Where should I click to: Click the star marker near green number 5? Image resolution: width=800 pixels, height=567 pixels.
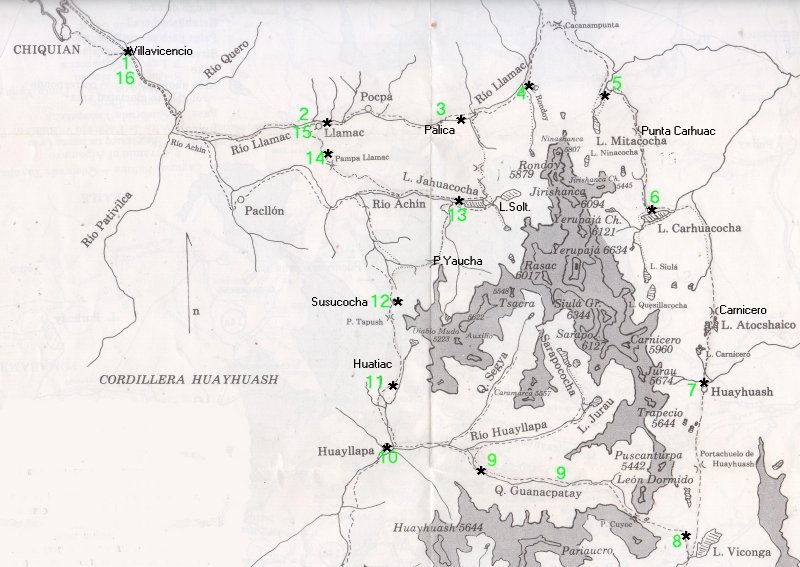(605, 96)
